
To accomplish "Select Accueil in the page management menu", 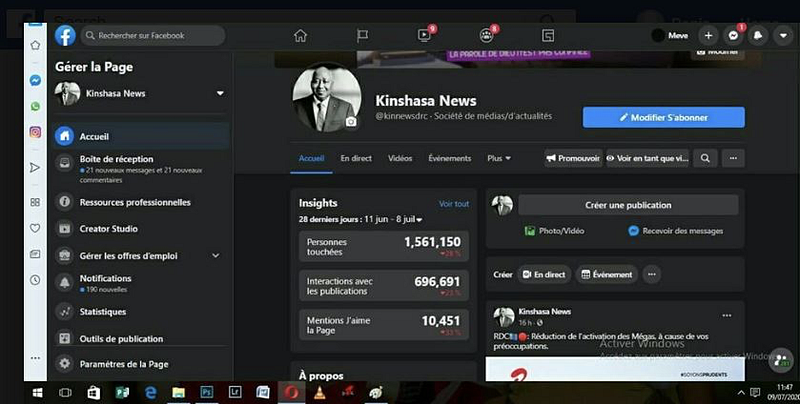I will click(141, 136).
